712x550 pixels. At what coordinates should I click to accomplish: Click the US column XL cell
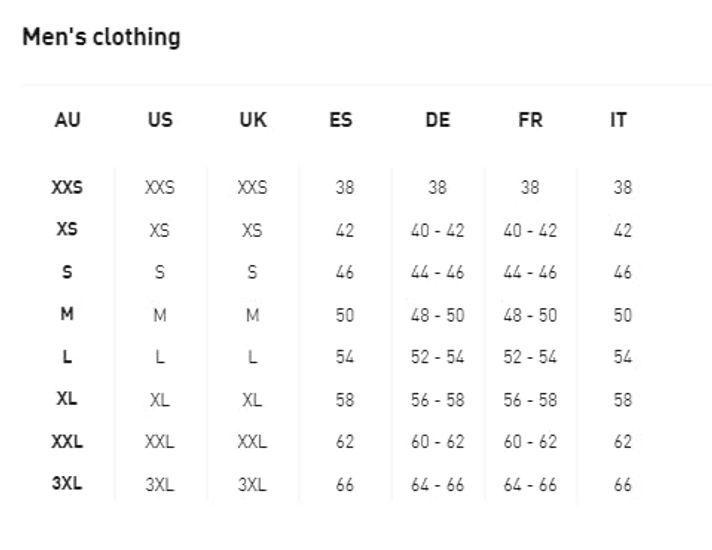coord(160,400)
